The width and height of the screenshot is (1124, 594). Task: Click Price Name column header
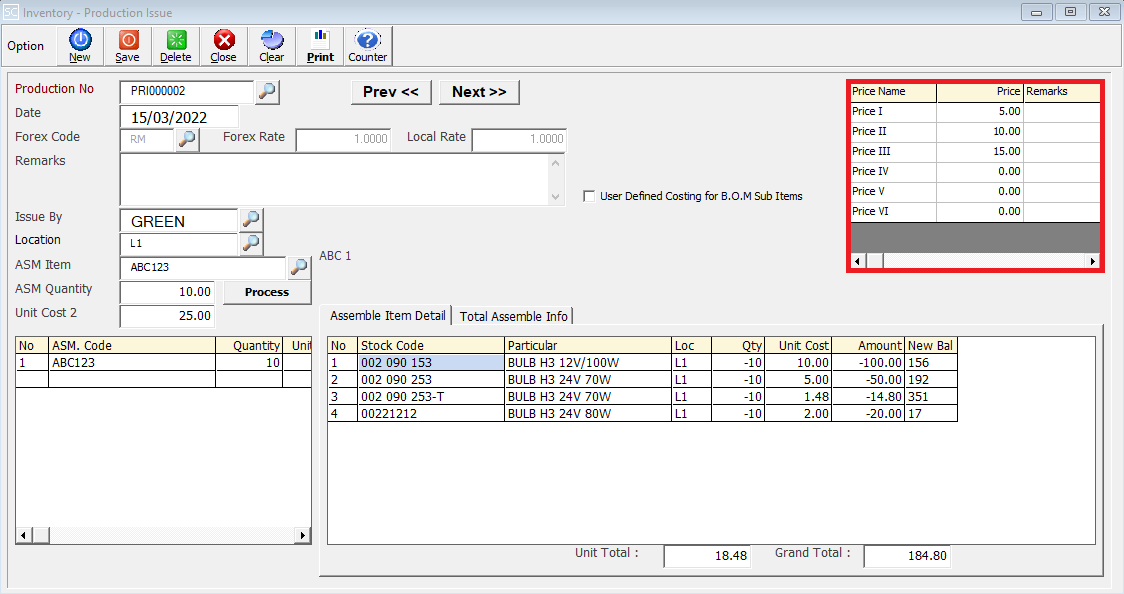(893, 92)
